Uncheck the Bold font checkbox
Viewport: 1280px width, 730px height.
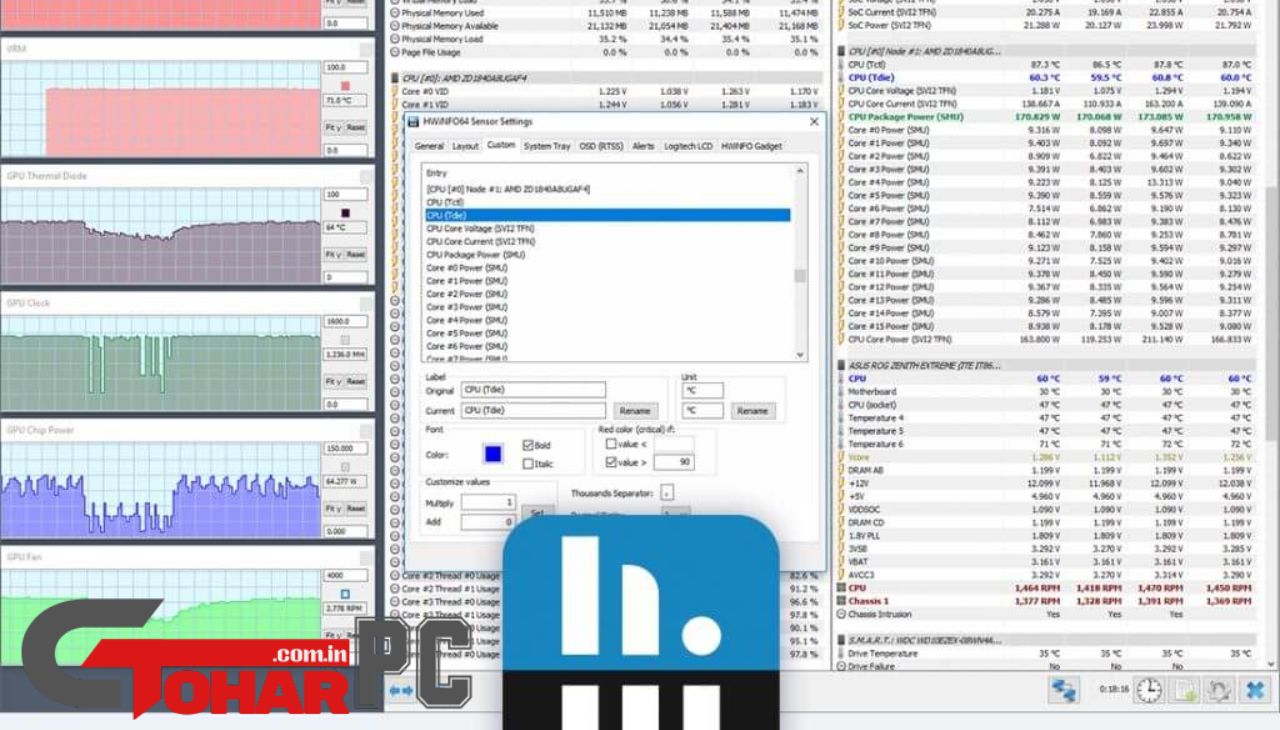[528, 445]
